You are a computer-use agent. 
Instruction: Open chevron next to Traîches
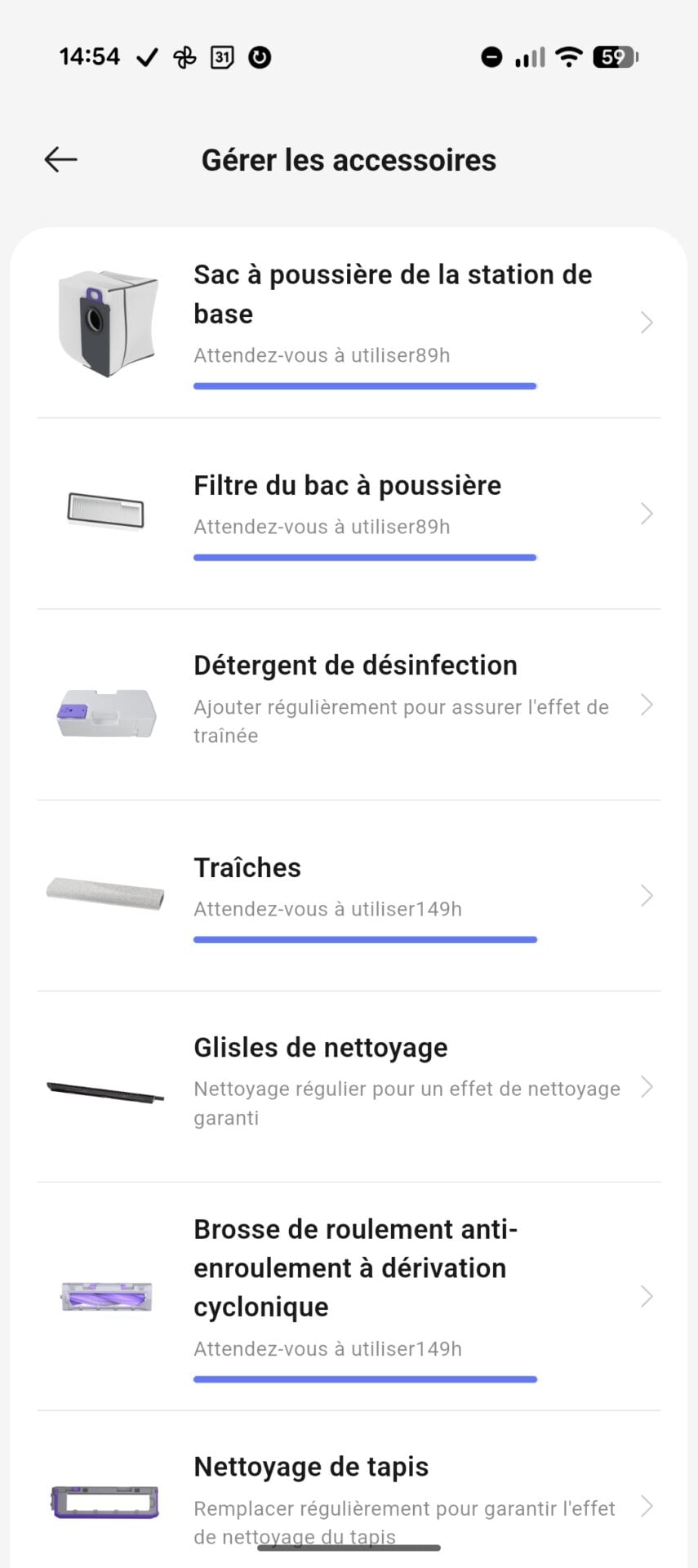click(x=647, y=896)
